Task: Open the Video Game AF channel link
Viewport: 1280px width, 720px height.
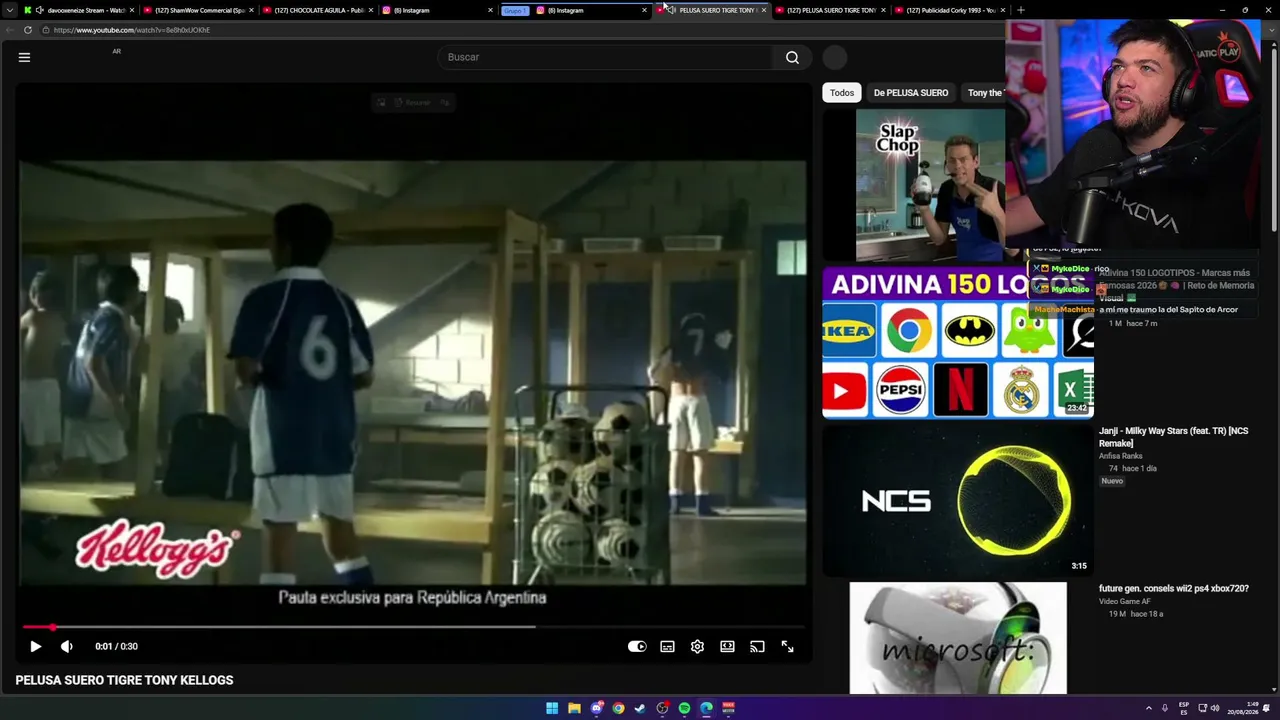Action: (x=1125, y=601)
